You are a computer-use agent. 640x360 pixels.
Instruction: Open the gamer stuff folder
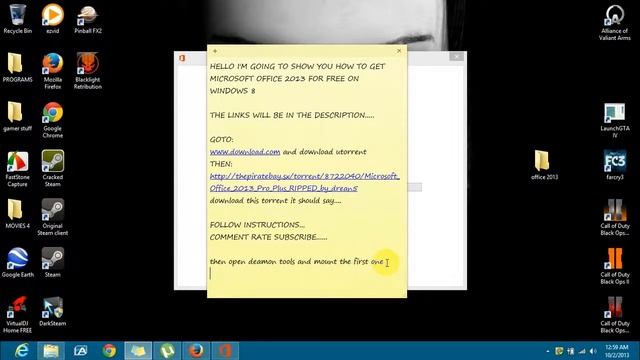pyautogui.click(x=17, y=117)
